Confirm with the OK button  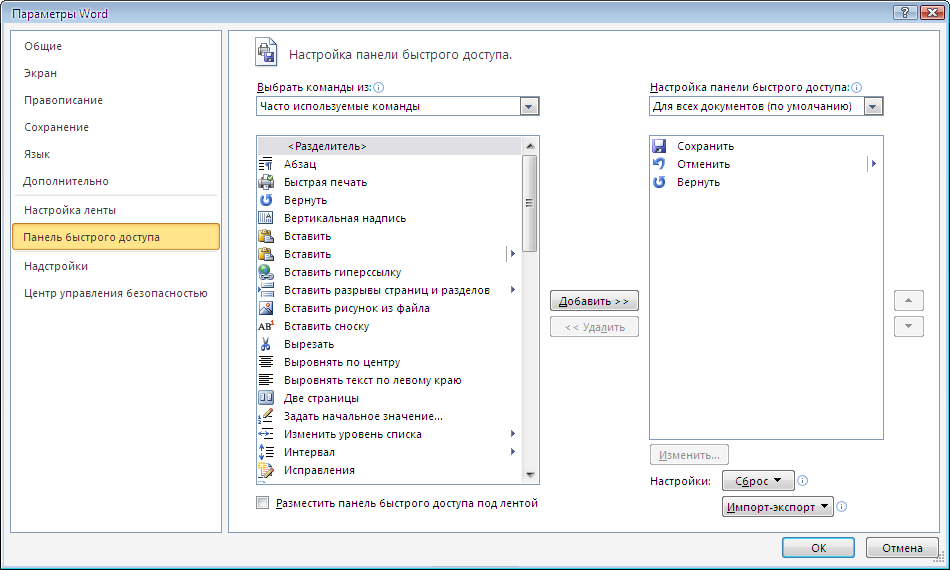tap(819, 548)
